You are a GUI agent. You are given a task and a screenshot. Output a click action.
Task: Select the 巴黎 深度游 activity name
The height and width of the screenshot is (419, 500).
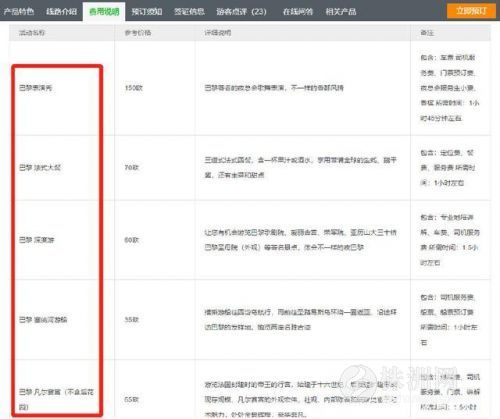(36, 240)
